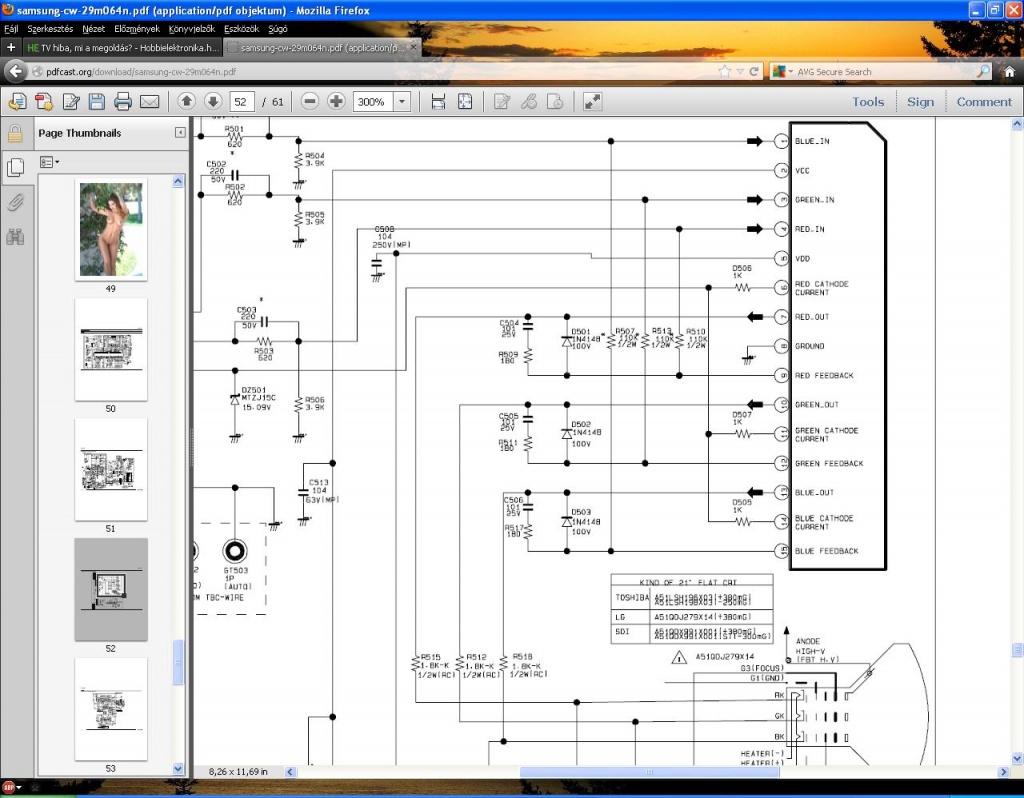The width and height of the screenshot is (1024, 798).
Task: Go to previous page with up arrow
Action: (x=186, y=101)
